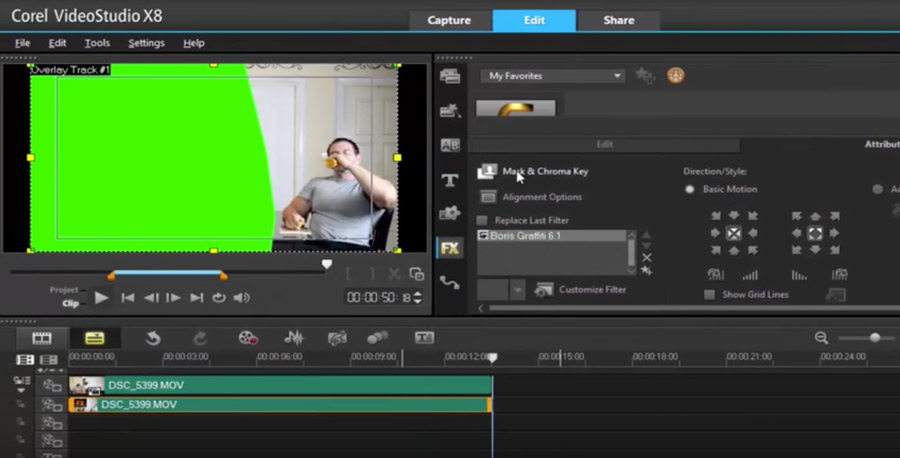Screen dimensions: 900x458
Task: Enlarge the preview window
Action: pos(417,274)
